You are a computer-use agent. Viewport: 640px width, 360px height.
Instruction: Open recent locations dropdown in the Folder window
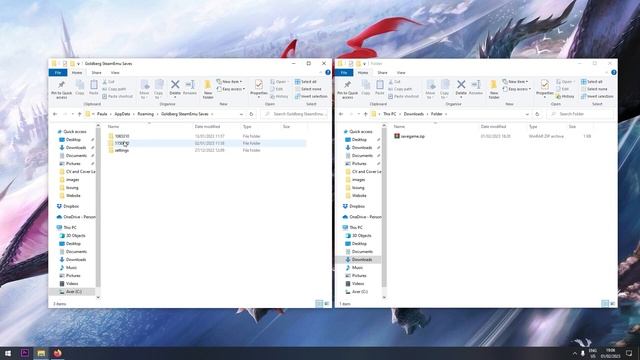point(358,114)
